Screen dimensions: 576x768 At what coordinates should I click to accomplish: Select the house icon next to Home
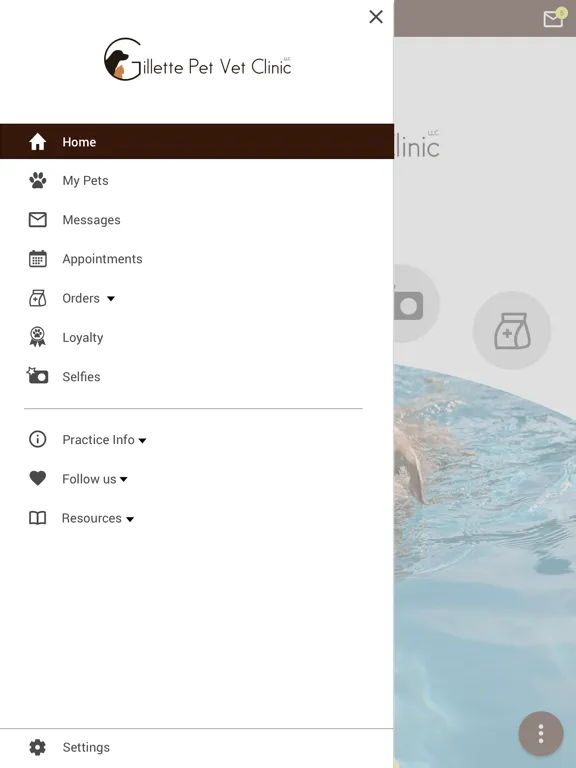click(x=38, y=142)
